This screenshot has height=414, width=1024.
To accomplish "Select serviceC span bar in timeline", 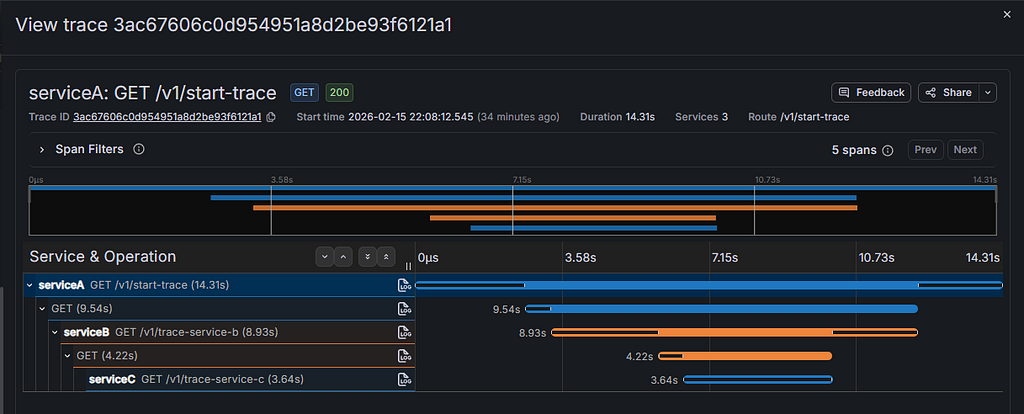I will click(758, 379).
